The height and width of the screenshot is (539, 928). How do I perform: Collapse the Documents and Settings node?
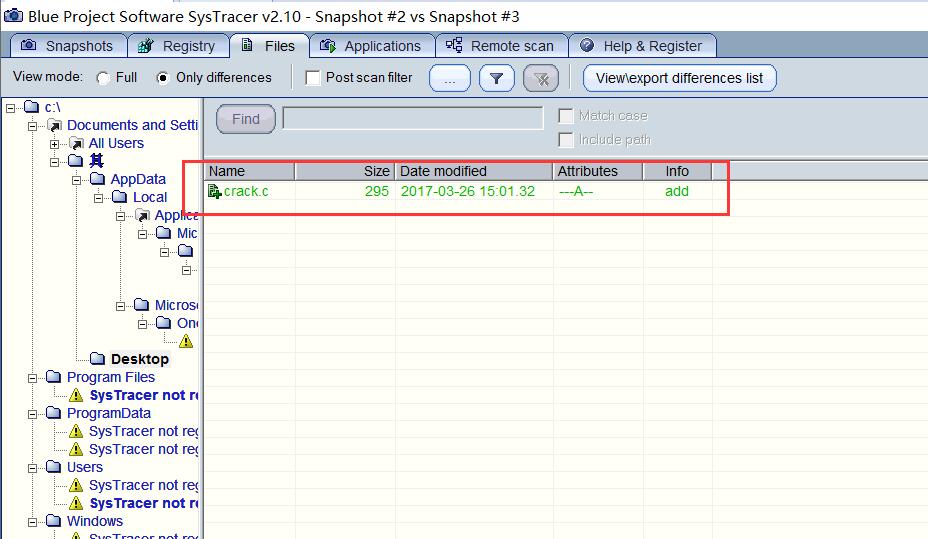[33, 126]
